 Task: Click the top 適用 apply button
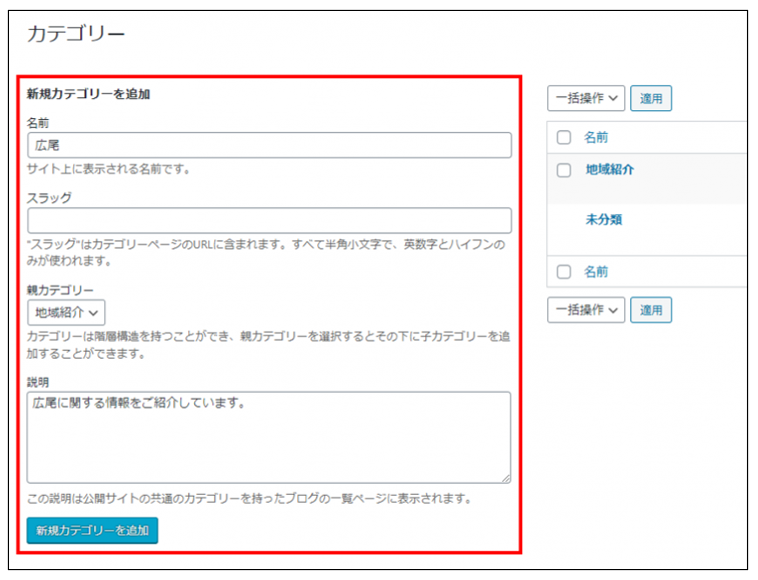point(651,98)
